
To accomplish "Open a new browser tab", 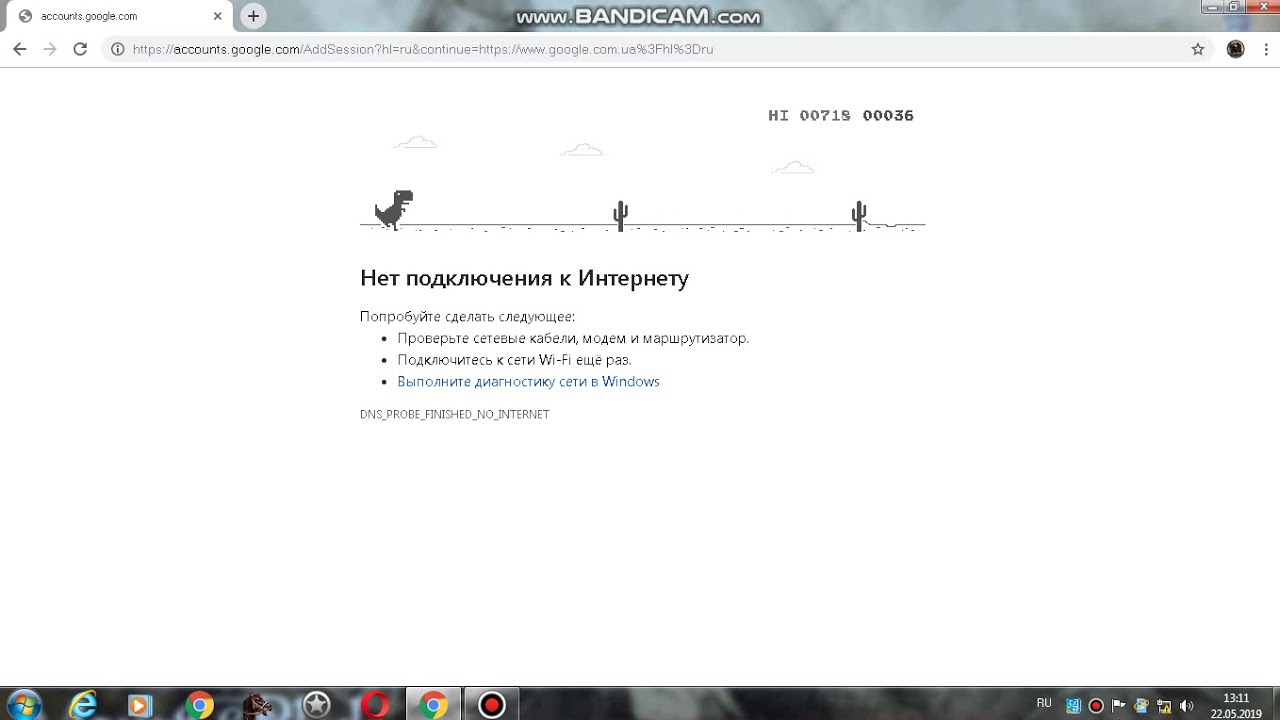I will coord(253,15).
